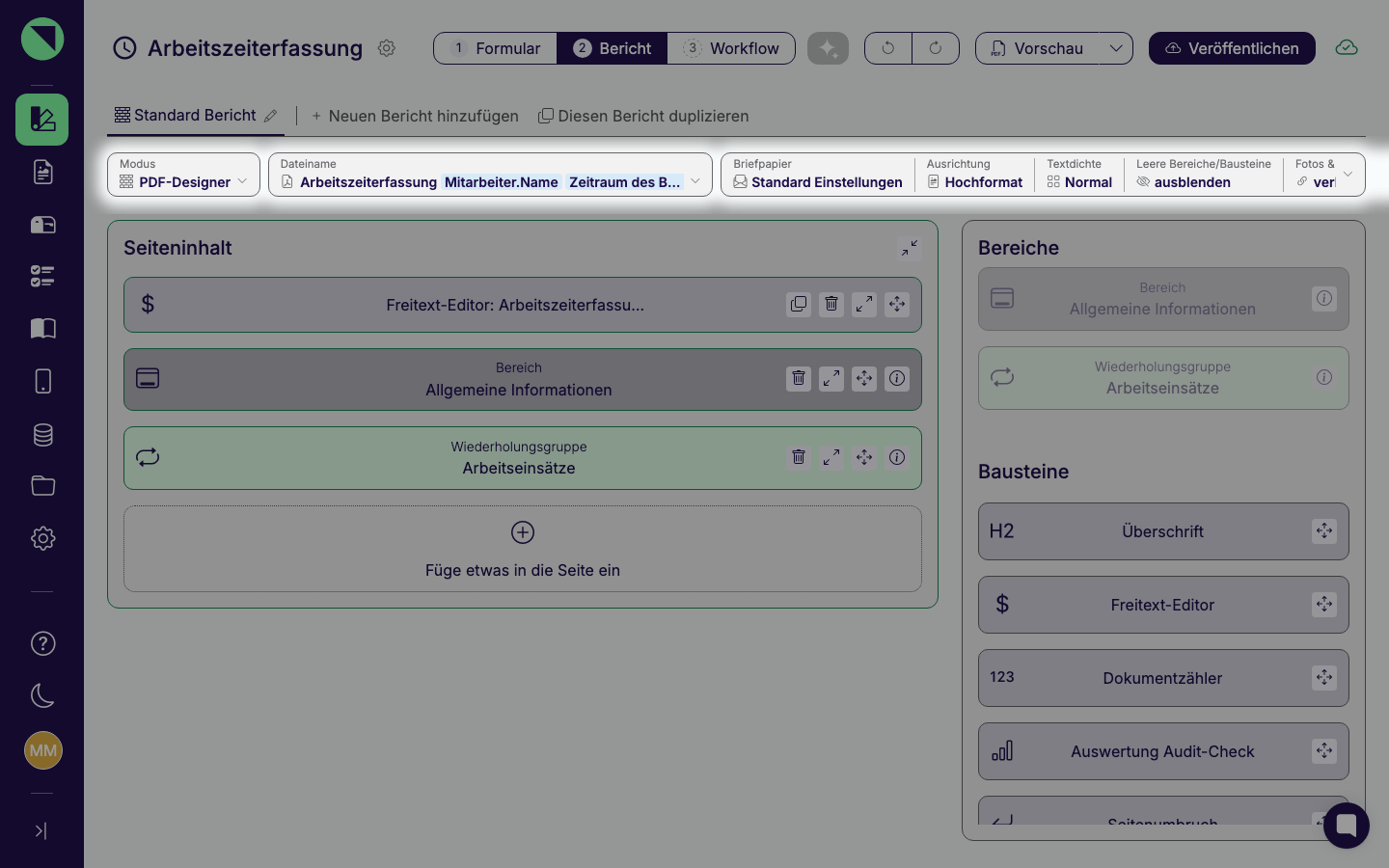
Task: Switch to the Formular tab
Action: pyautogui.click(x=496, y=48)
